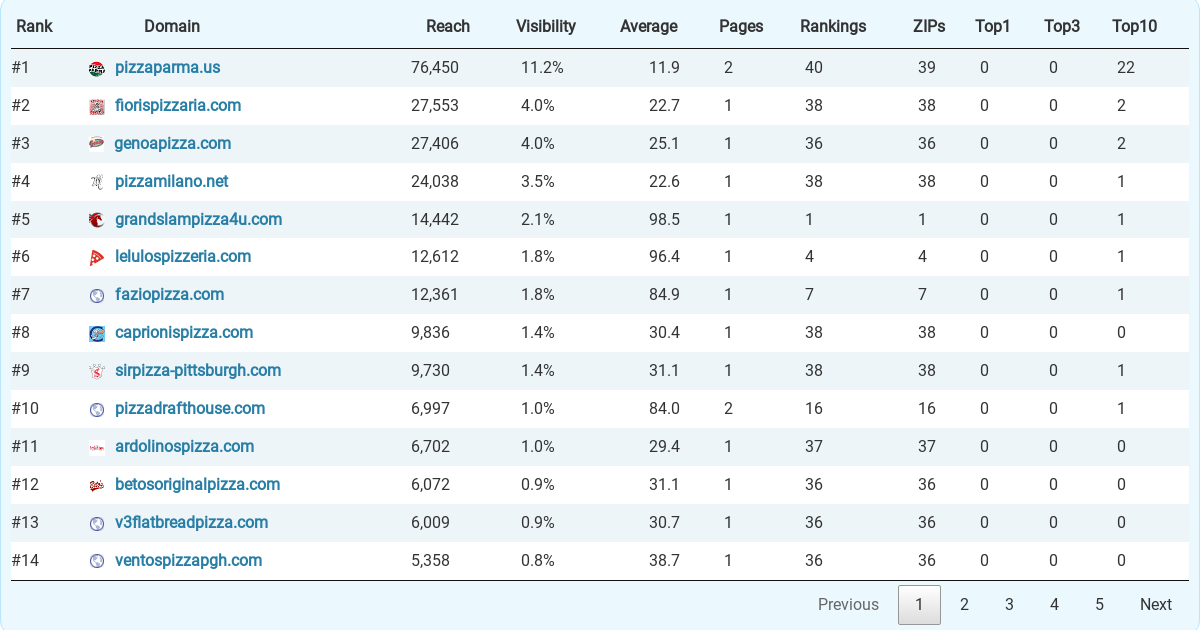1200x630 pixels.
Task: Click the betosoriginalpizza.com favicon
Action: click(97, 485)
